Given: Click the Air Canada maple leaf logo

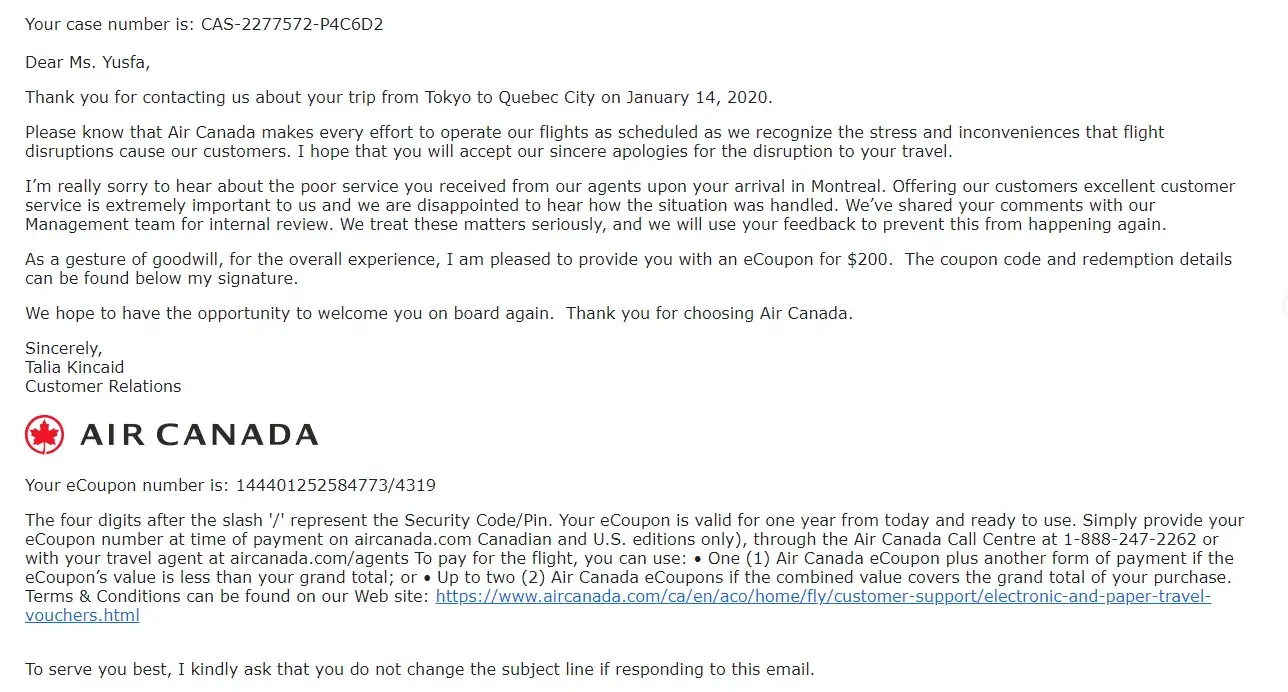Looking at the screenshot, I should click(x=44, y=435).
